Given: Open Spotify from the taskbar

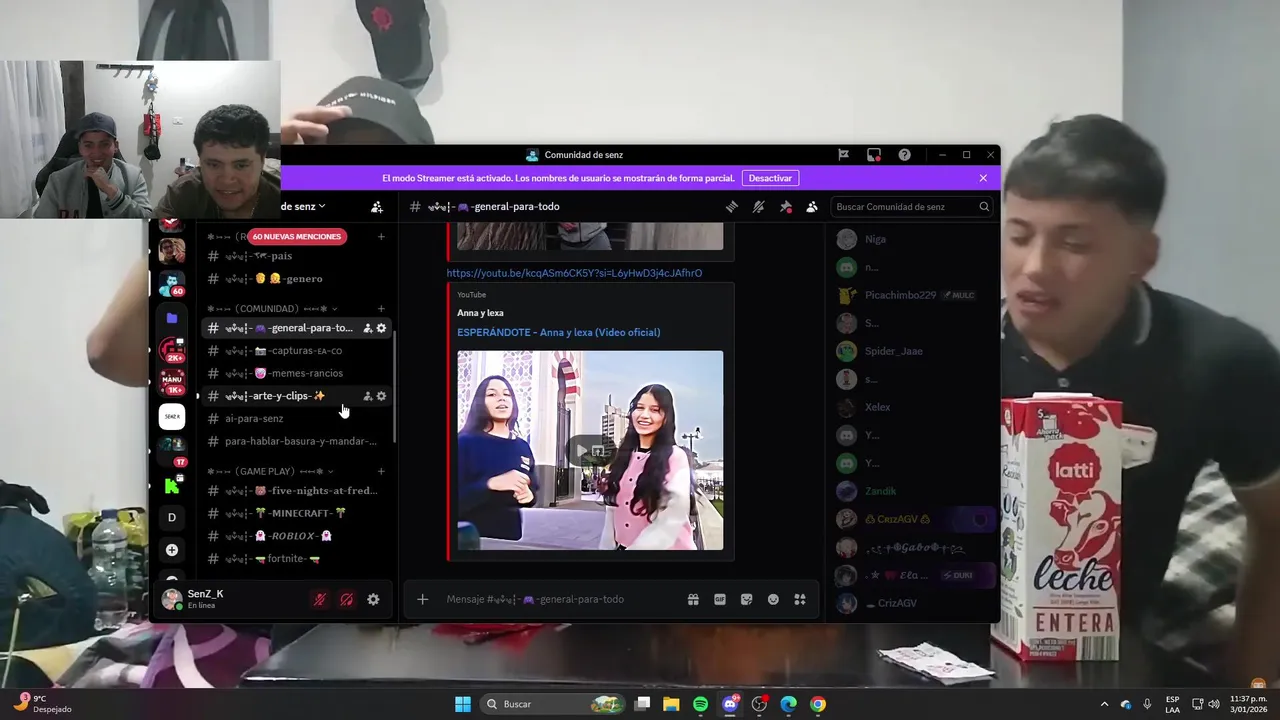Looking at the screenshot, I should tap(700, 704).
